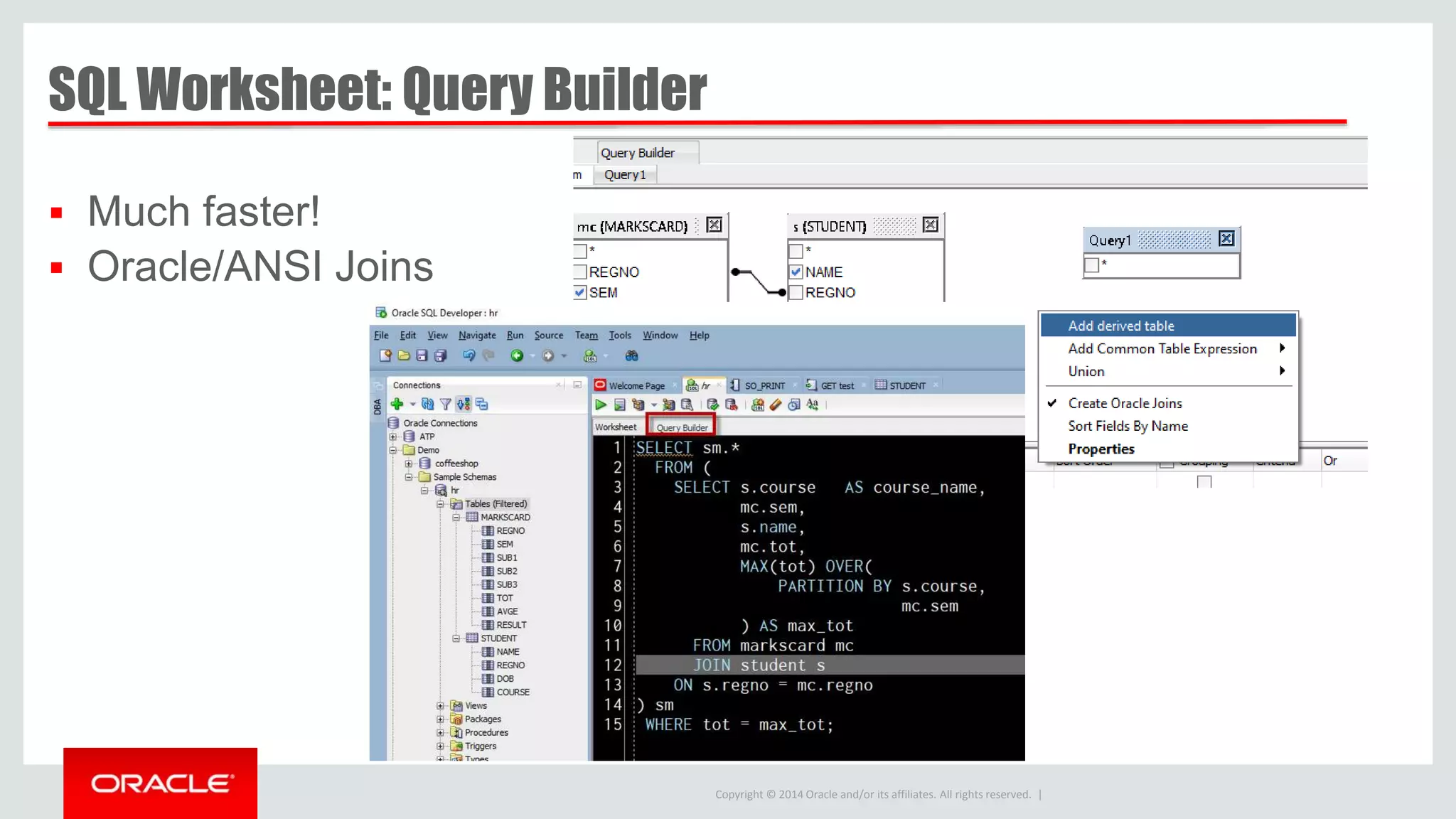
Task: Expand the coffeeshop connection node
Action: [x=409, y=464]
